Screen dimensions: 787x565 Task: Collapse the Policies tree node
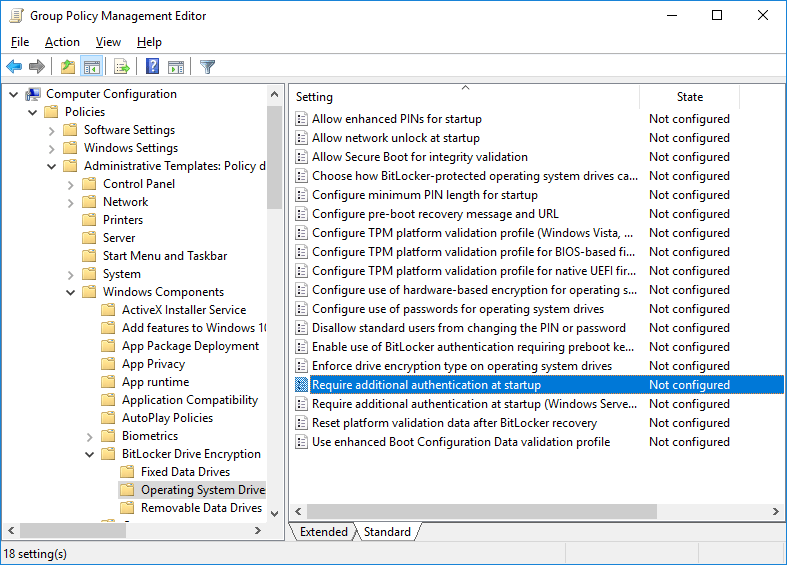pos(33,112)
